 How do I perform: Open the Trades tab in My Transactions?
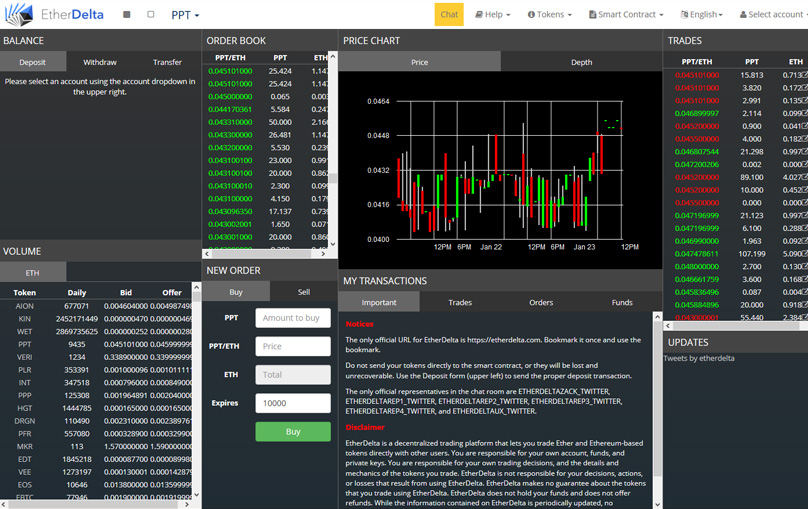click(x=460, y=302)
